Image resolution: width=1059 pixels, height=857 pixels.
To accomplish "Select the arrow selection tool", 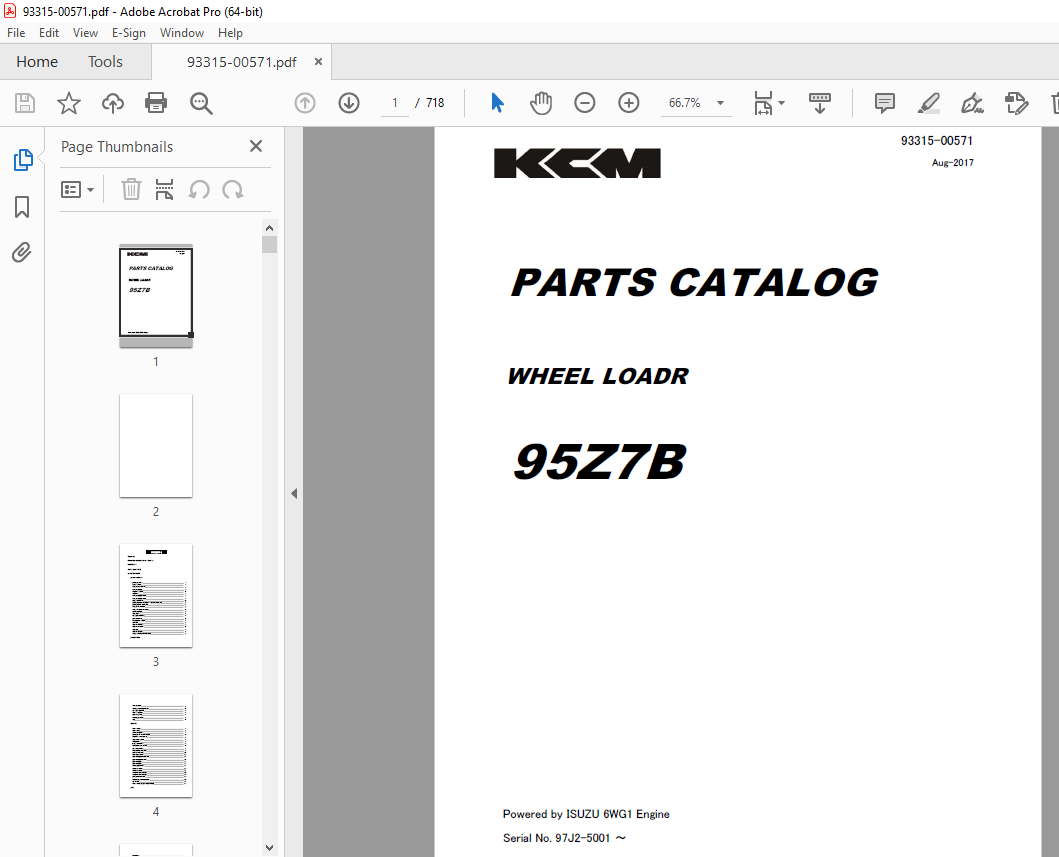I will 497,103.
